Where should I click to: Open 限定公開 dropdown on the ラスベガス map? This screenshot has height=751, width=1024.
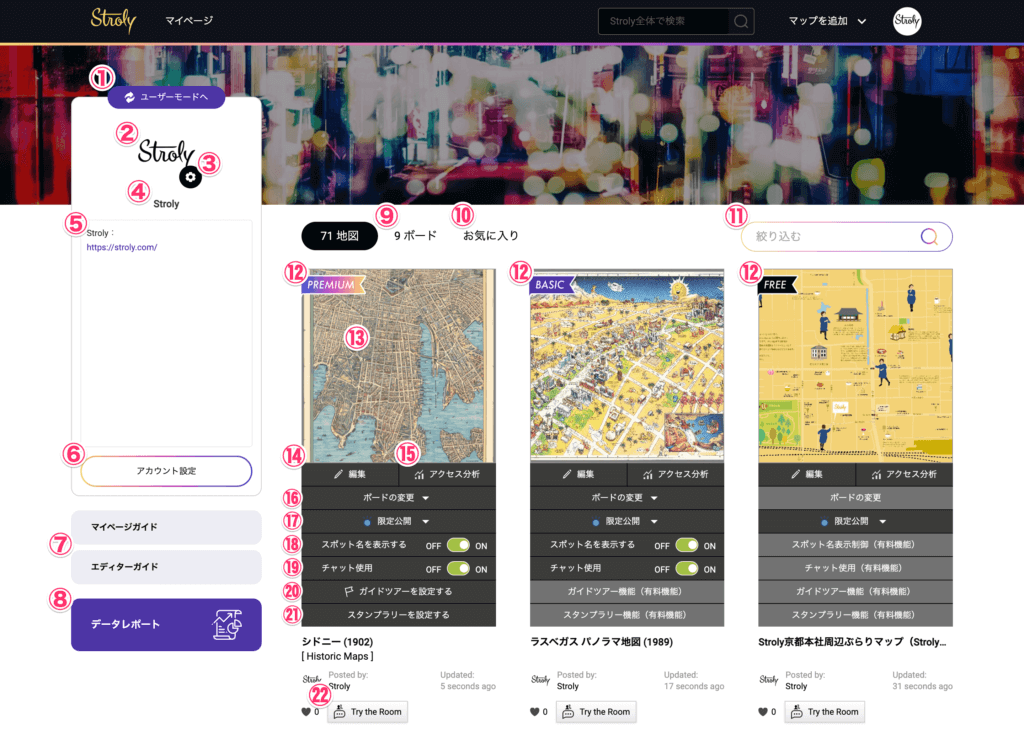coord(626,521)
